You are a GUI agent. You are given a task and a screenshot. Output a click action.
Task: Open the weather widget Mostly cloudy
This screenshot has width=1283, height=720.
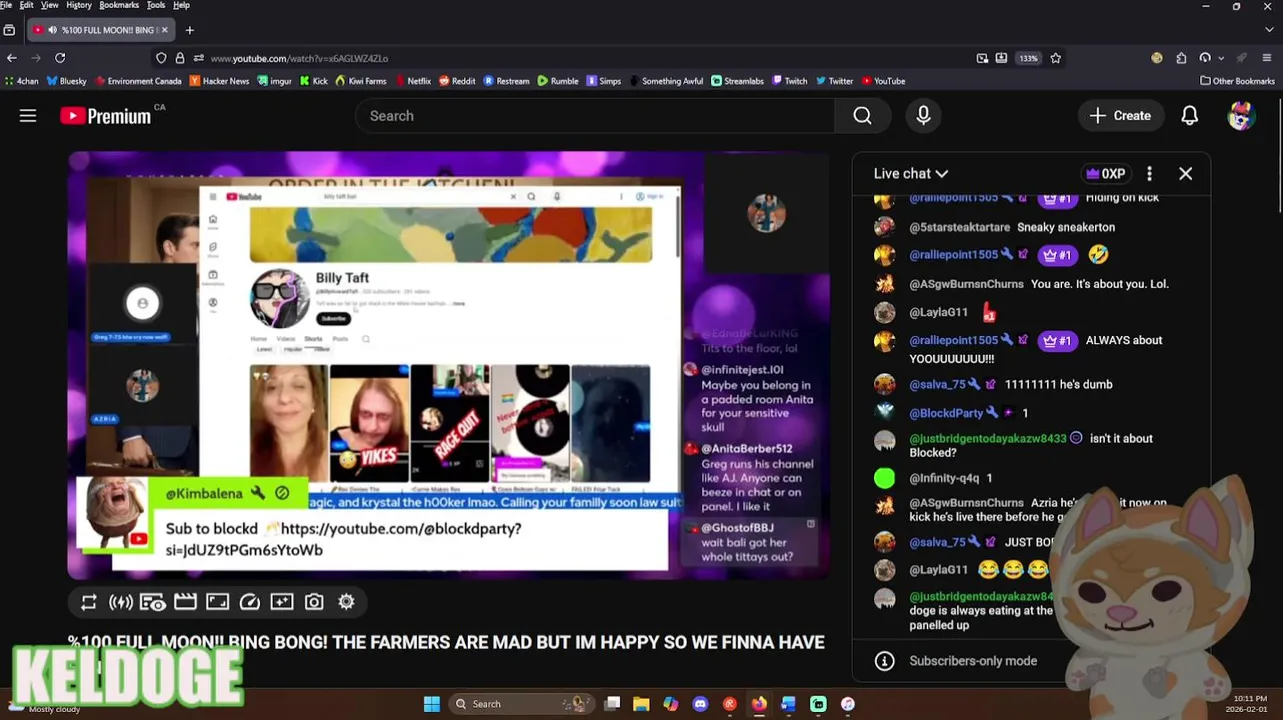coord(45,708)
